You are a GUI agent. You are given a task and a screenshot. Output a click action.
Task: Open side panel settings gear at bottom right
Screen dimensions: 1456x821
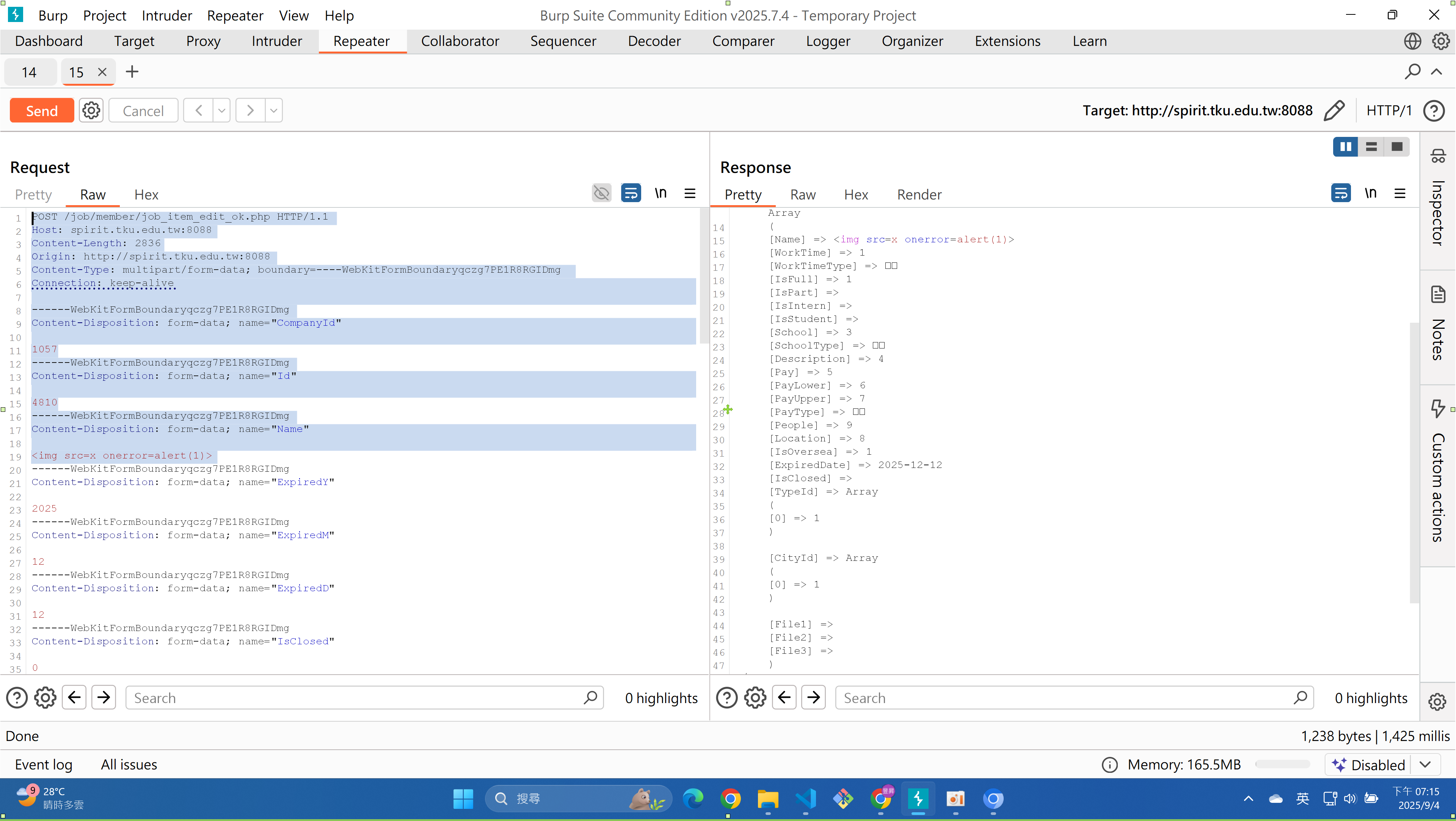(1437, 702)
